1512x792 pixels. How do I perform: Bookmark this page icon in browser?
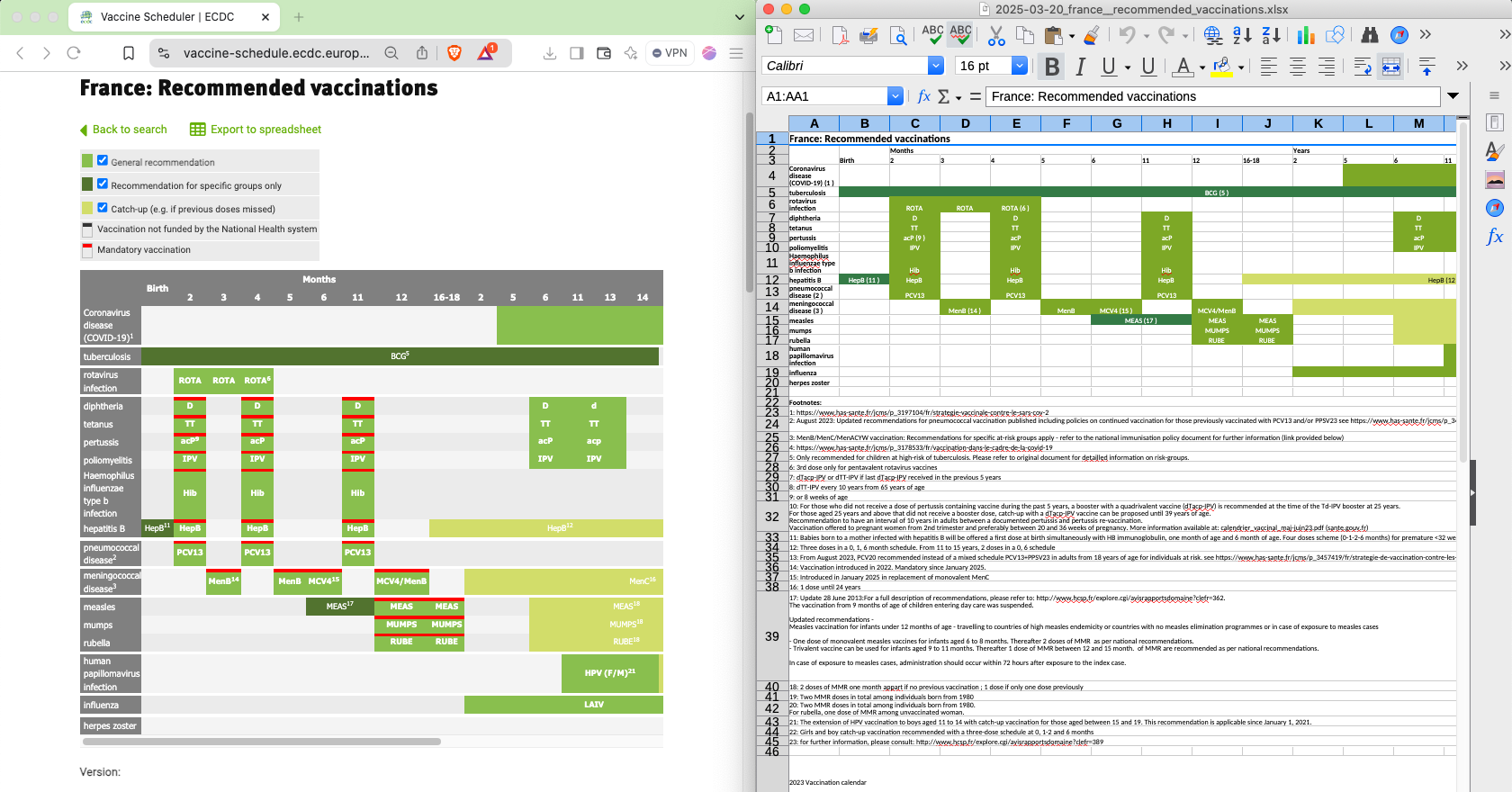tap(129, 53)
